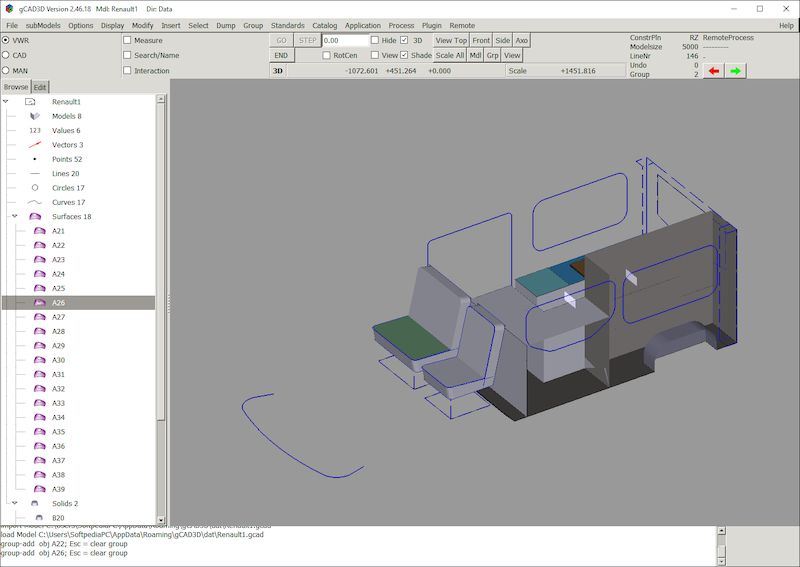Image resolution: width=800 pixels, height=567 pixels.
Task: Click the Curves 17 icon
Action: (x=35, y=202)
